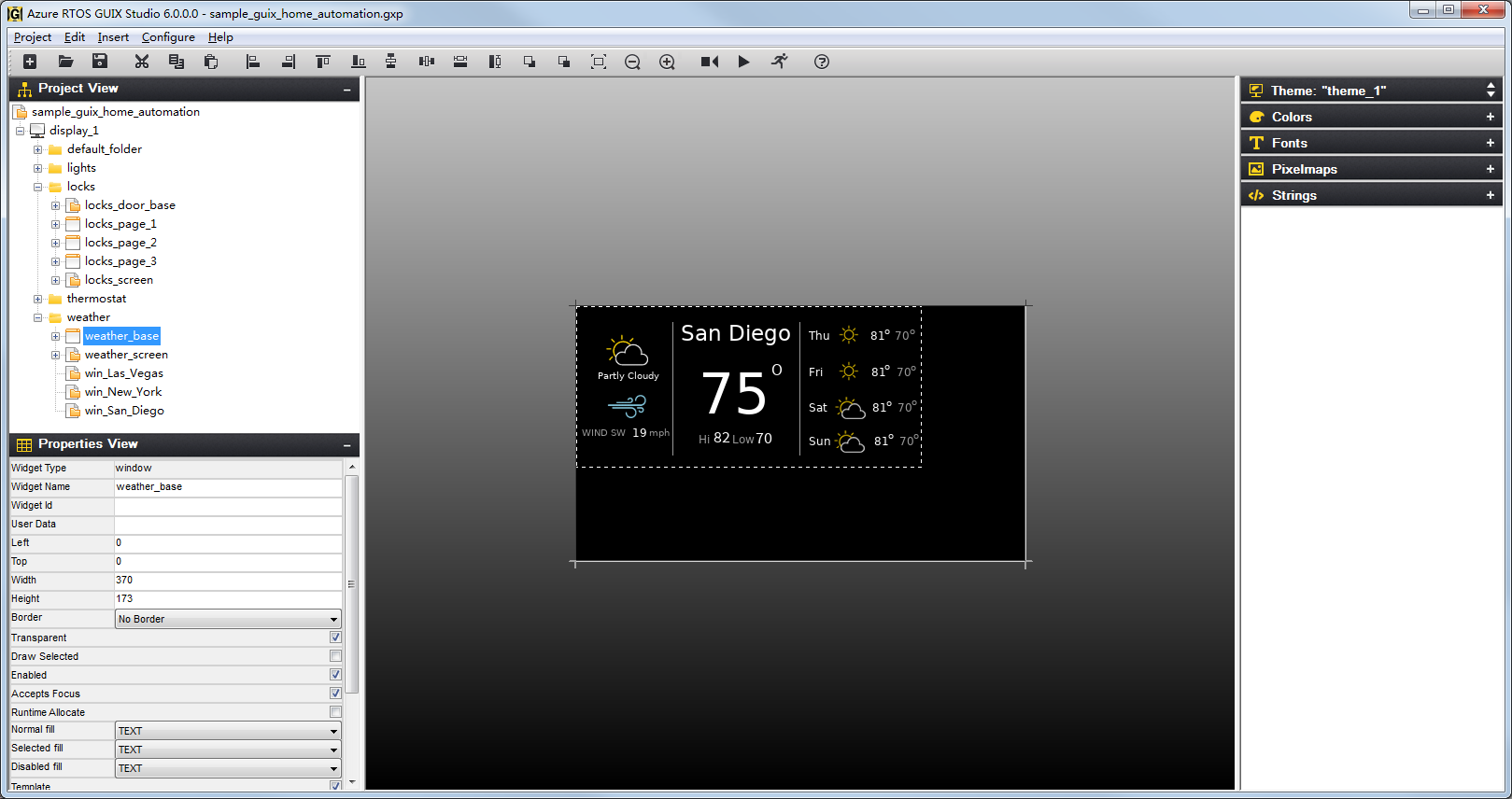Open the Border dropdown
The width and height of the screenshot is (1512, 799).
click(228, 619)
